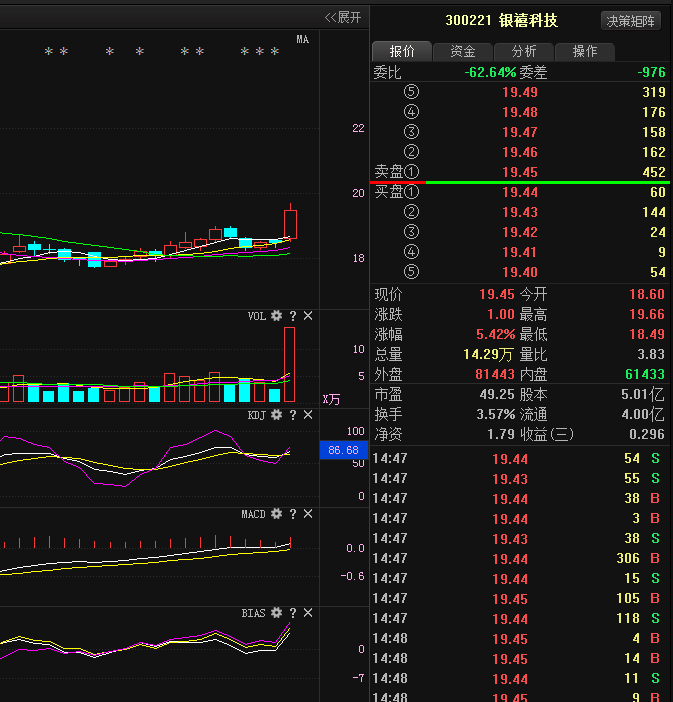Open MACD indicator settings gear

pyautogui.click(x=277, y=514)
